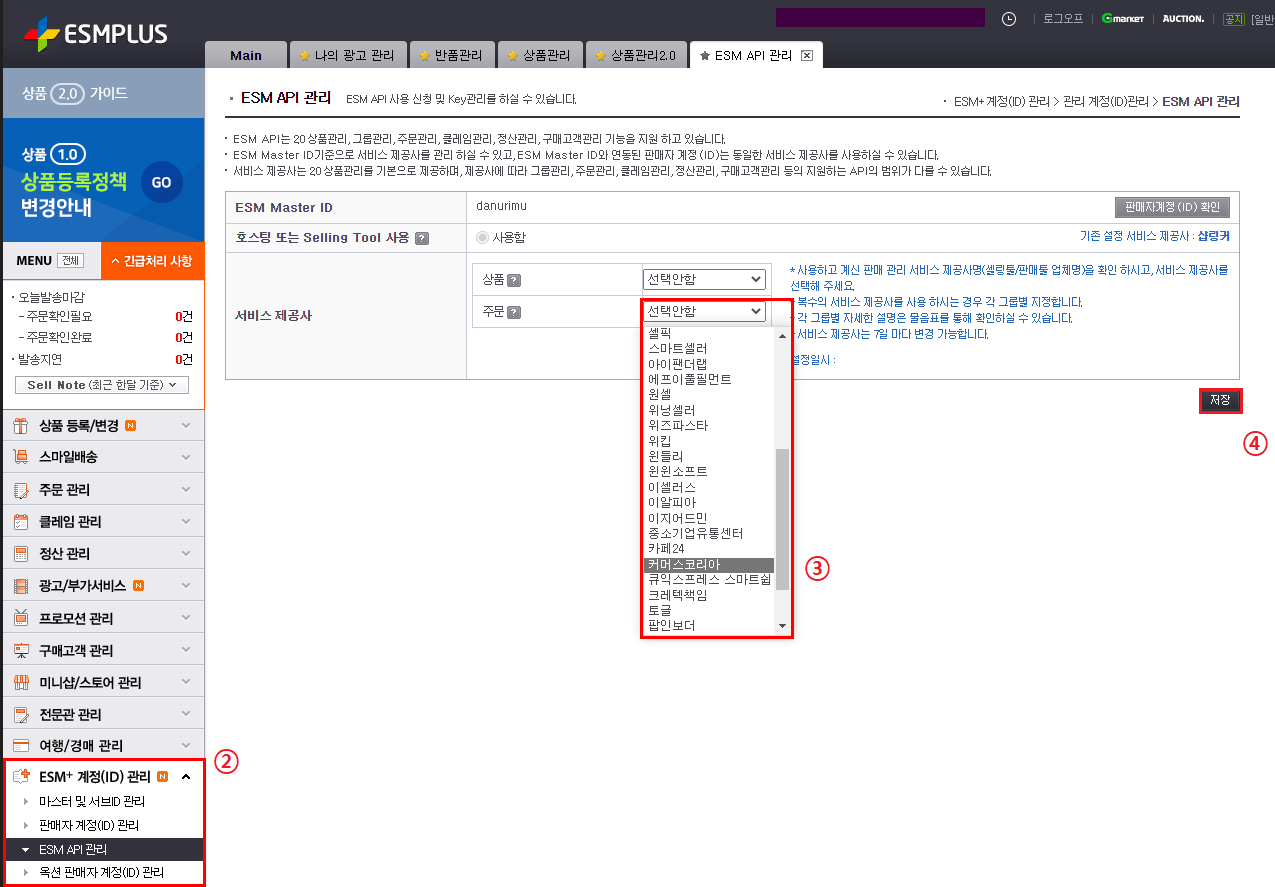Click the chat icon of 구매고객 관리
Viewport: 1275px width, 887px height.
pos(20,650)
